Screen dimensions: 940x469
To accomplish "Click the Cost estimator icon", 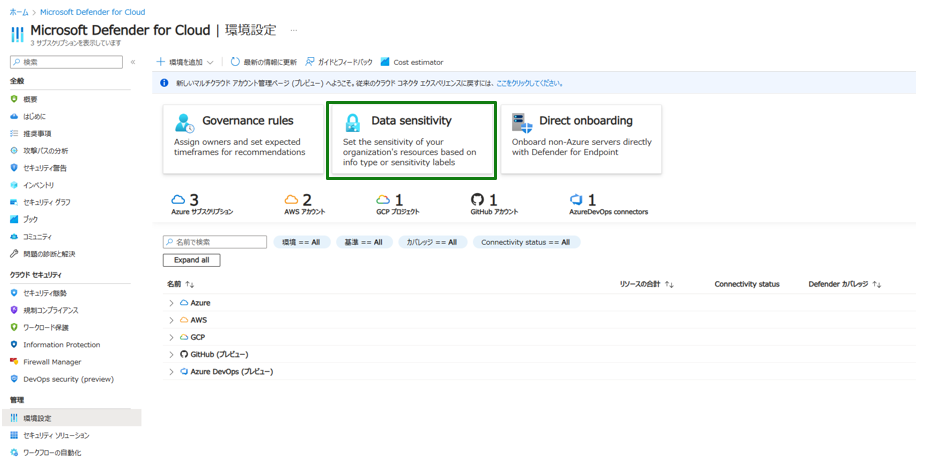I will [x=385, y=62].
